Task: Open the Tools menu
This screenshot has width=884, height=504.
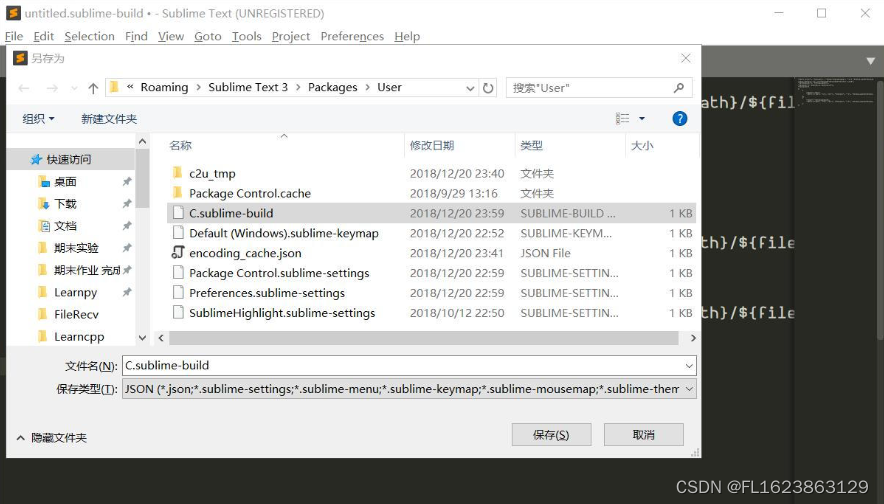Action: point(246,36)
